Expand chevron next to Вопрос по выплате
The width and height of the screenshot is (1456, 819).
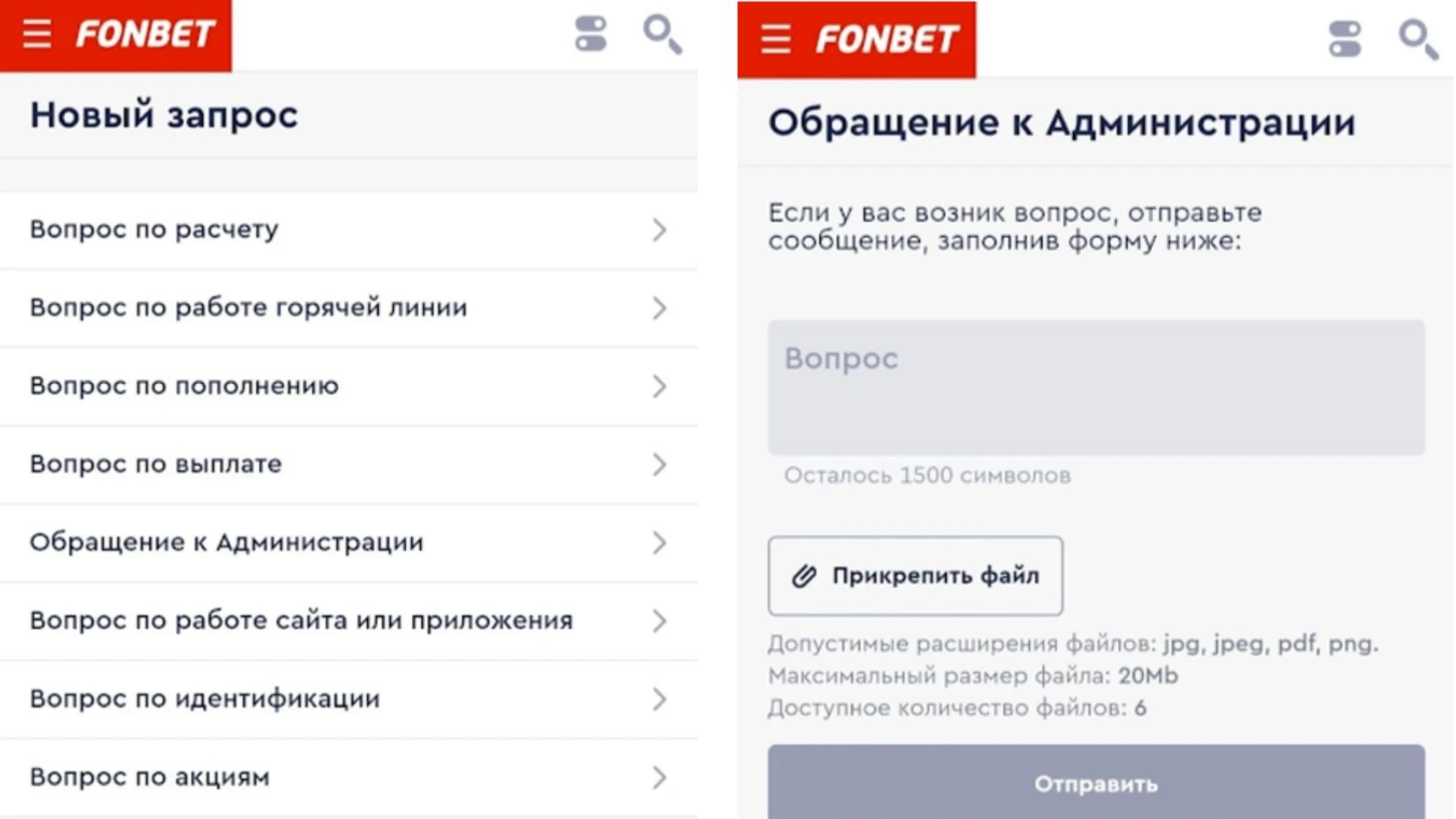659,465
